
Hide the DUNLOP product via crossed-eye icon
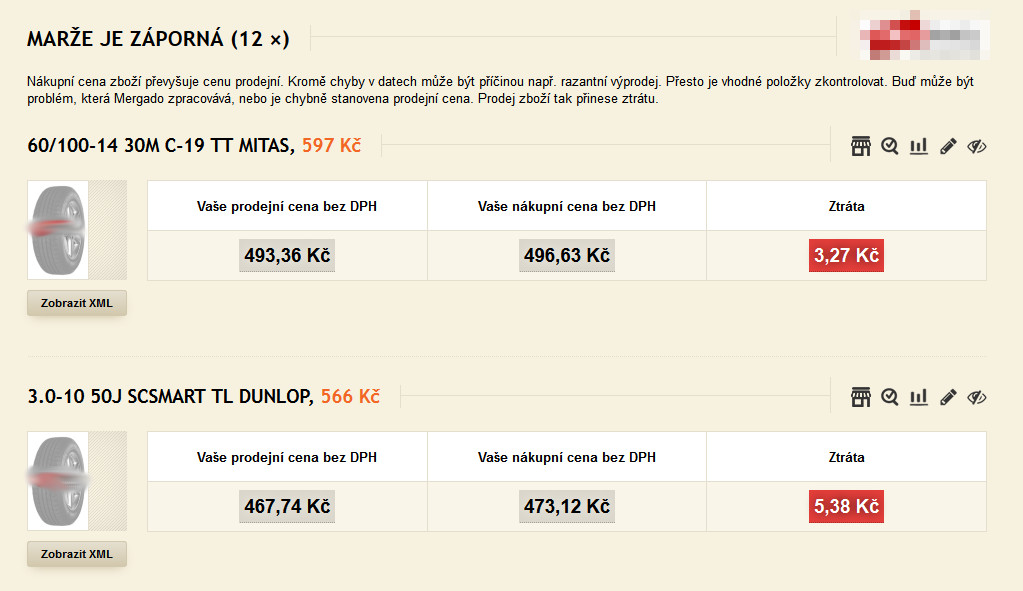(x=977, y=397)
